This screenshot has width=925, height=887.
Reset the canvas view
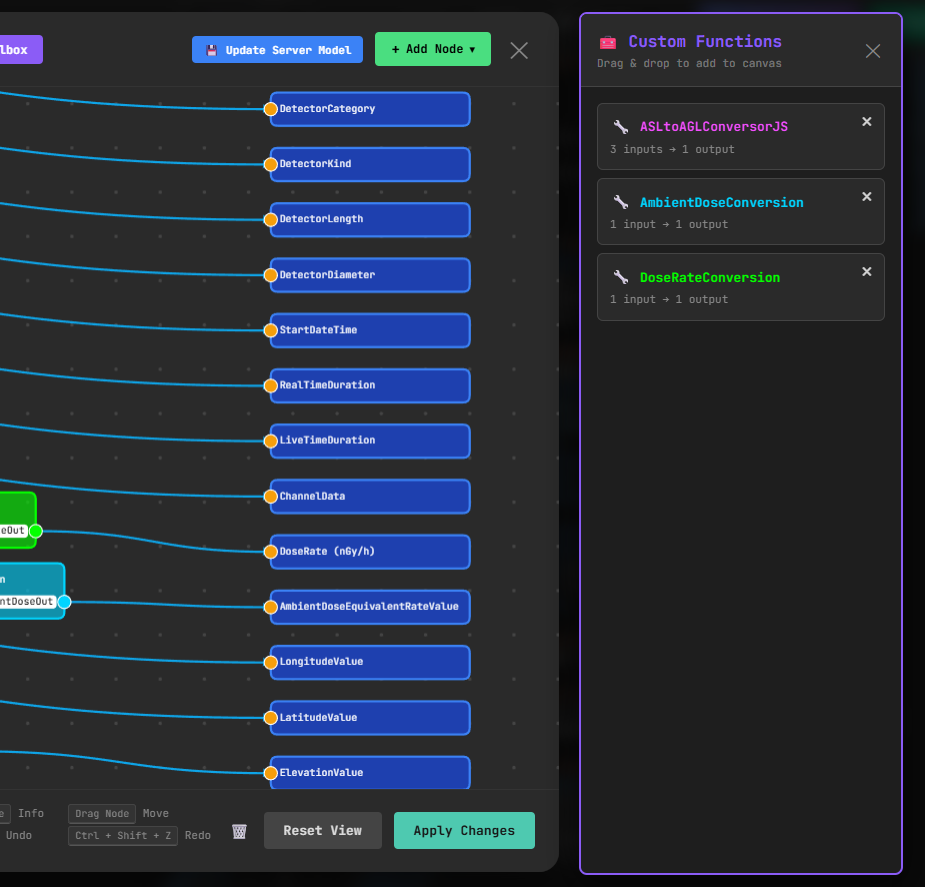(x=322, y=830)
